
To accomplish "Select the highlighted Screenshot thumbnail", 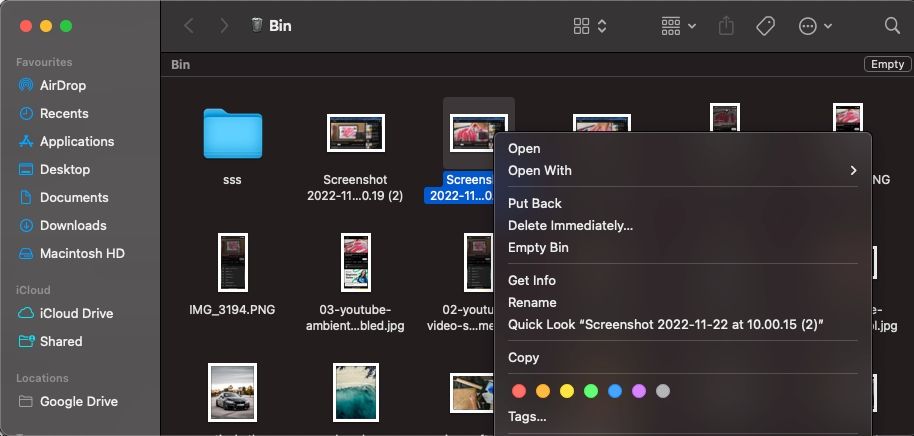I will coord(478,133).
